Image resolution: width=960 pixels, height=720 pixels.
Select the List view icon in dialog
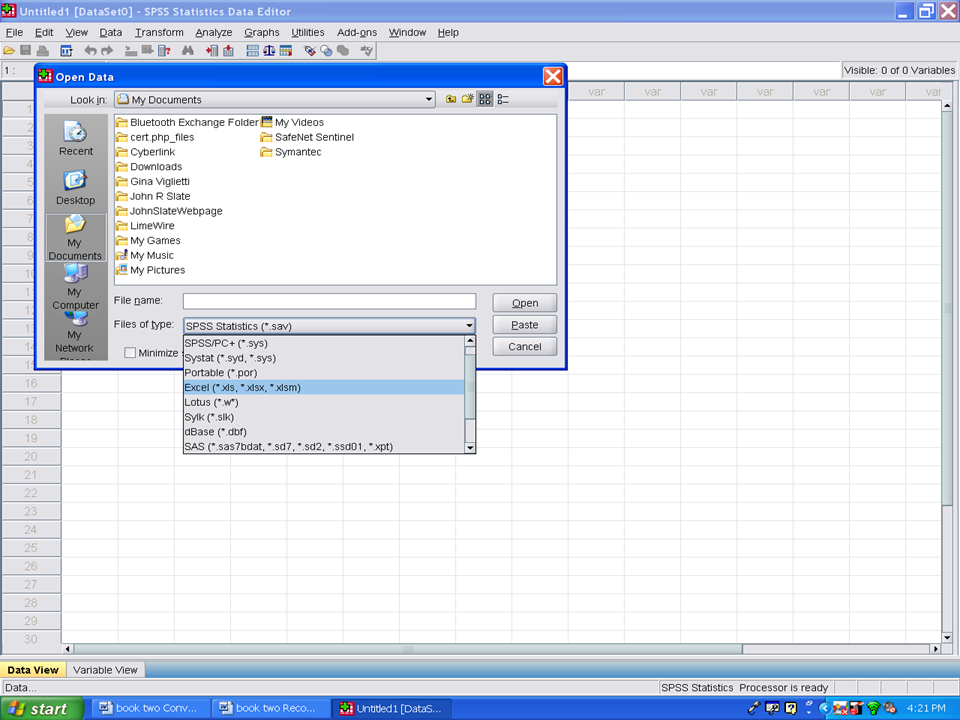[x=485, y=99]
